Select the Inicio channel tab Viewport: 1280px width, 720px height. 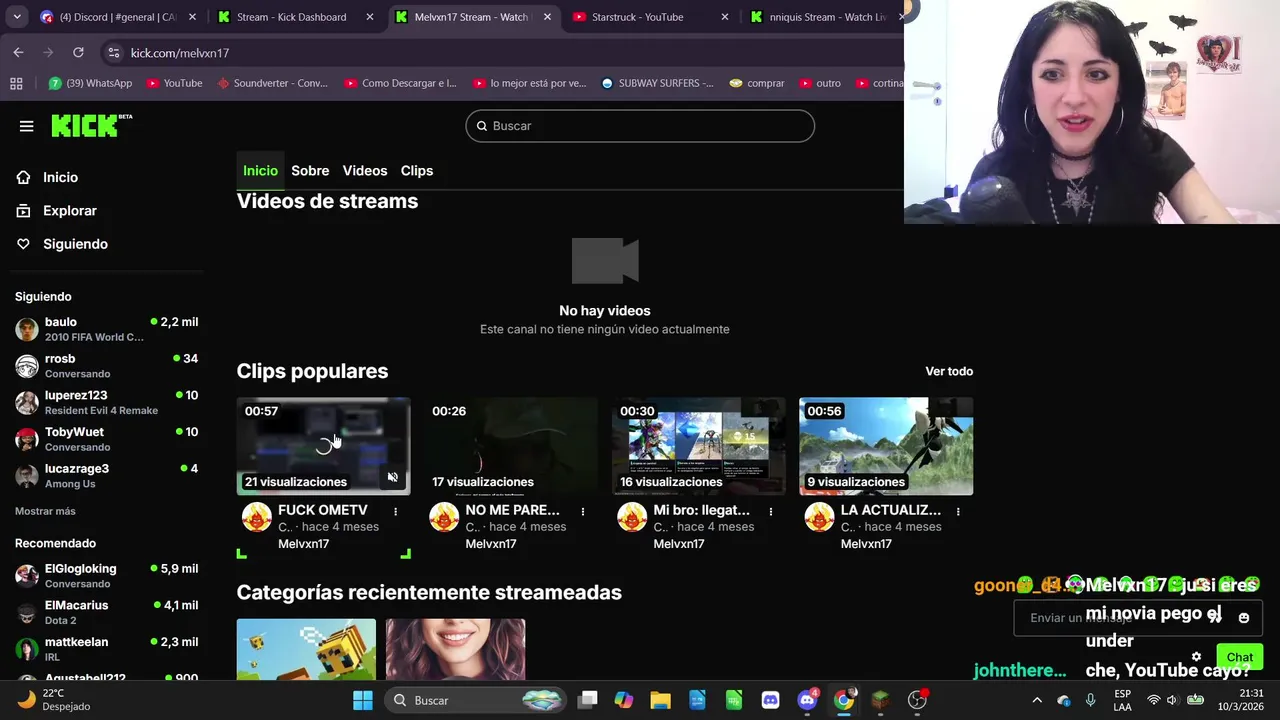260,171
